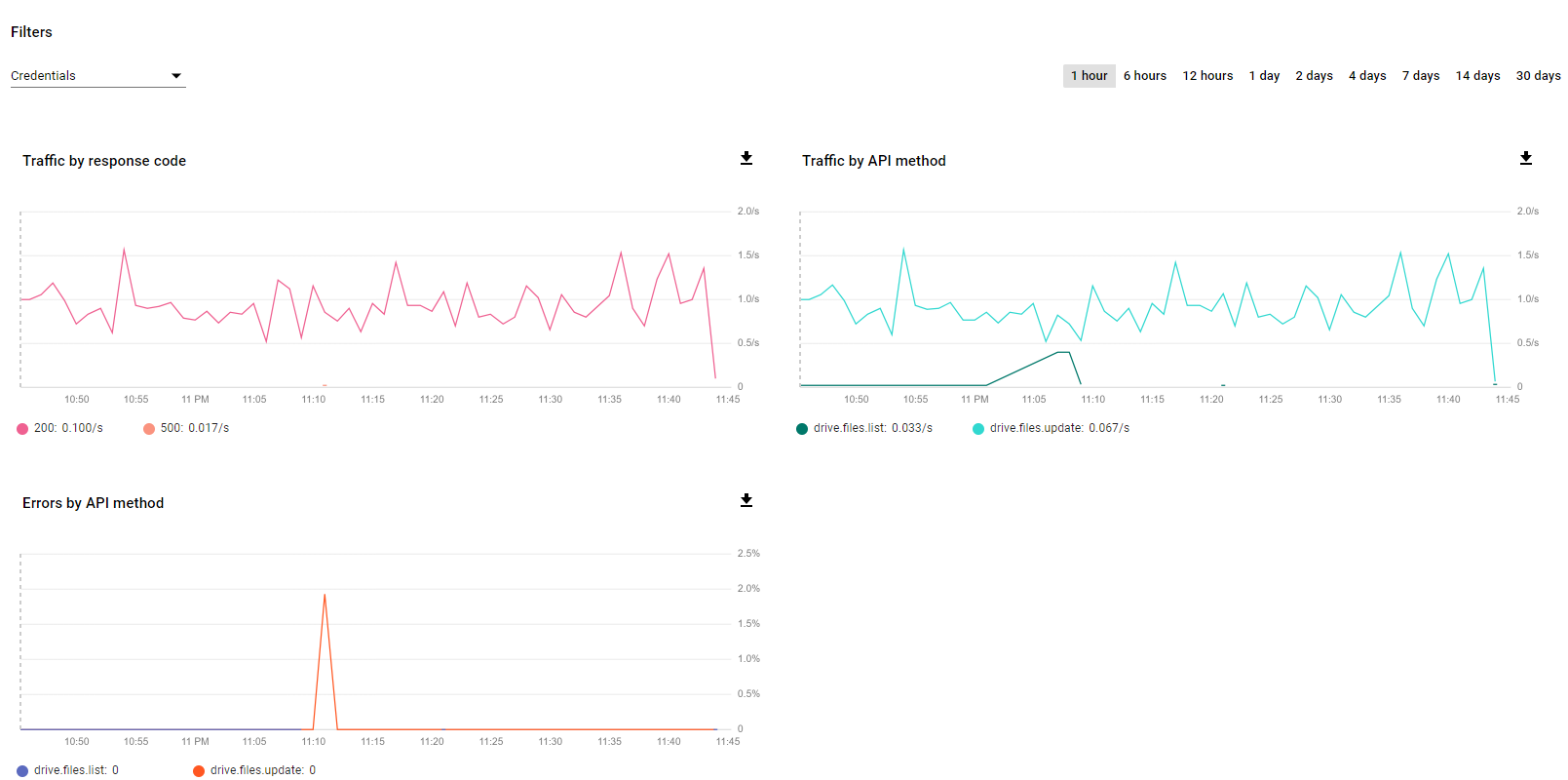Viewport: 1568px width, 780px height.
Task: Pick the 4 days range
Action: click(x=1367, y=76)
